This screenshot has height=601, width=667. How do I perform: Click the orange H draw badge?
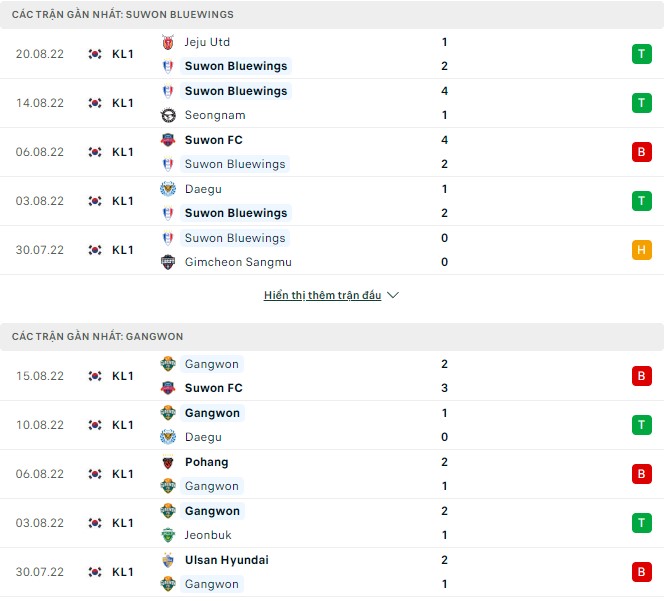click(641, 250)
